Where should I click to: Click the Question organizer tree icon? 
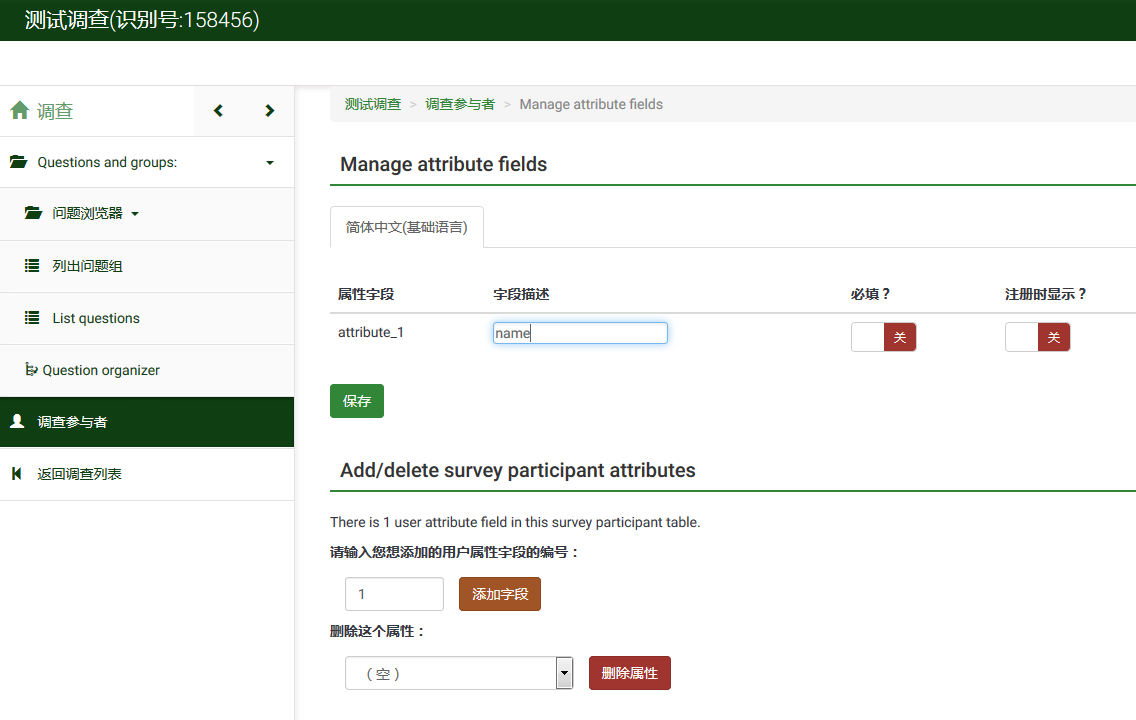(x=31, y=370)
